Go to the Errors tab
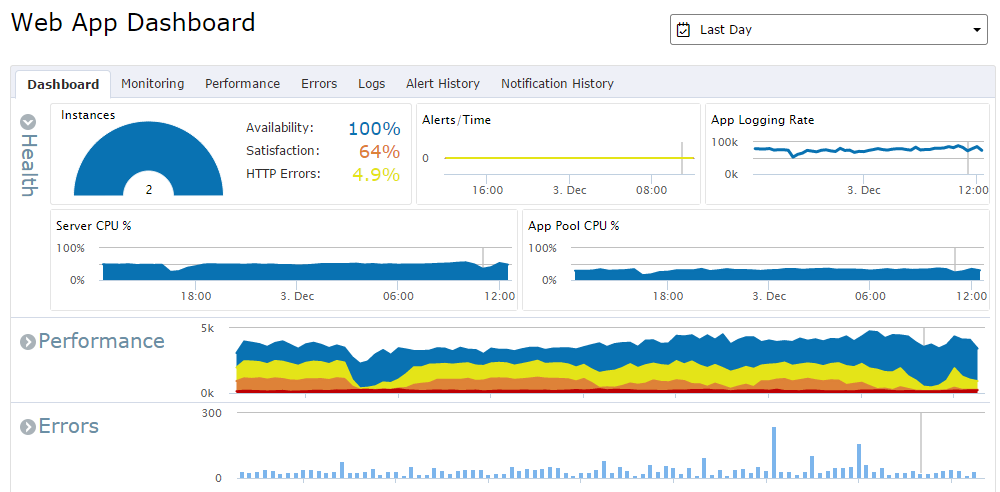1000x492 pixels. coord(319,84)
